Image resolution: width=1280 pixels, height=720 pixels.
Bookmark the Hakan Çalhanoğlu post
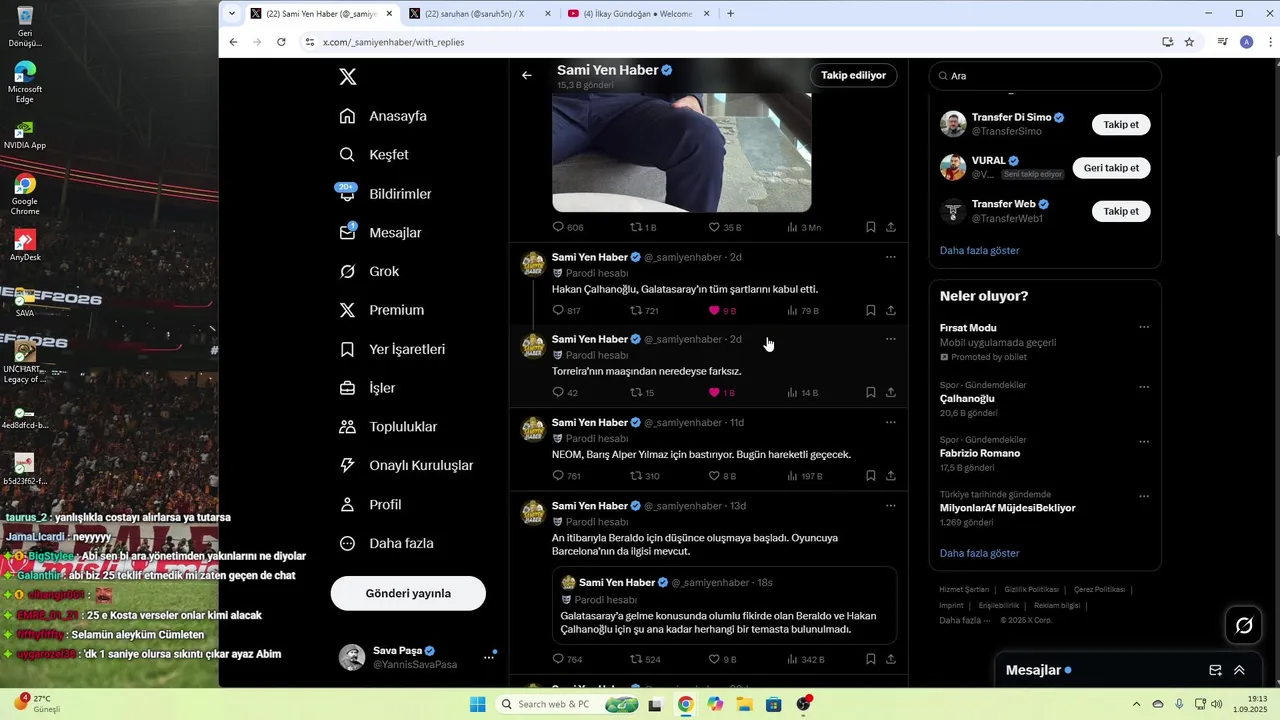(x=871, y=311)
